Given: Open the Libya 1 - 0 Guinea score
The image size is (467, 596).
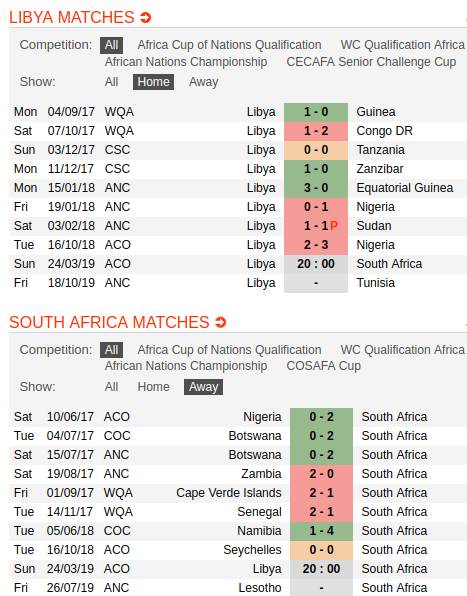Looking at the screenshot, I should [316, 112].
